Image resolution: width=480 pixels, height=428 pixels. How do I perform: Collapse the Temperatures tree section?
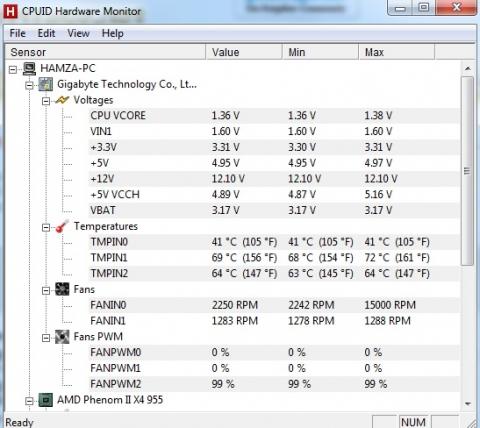point(46,227)
